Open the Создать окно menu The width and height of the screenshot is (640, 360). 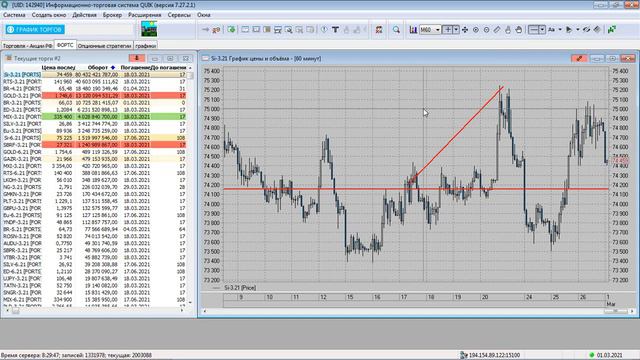(x=49, y=15)
